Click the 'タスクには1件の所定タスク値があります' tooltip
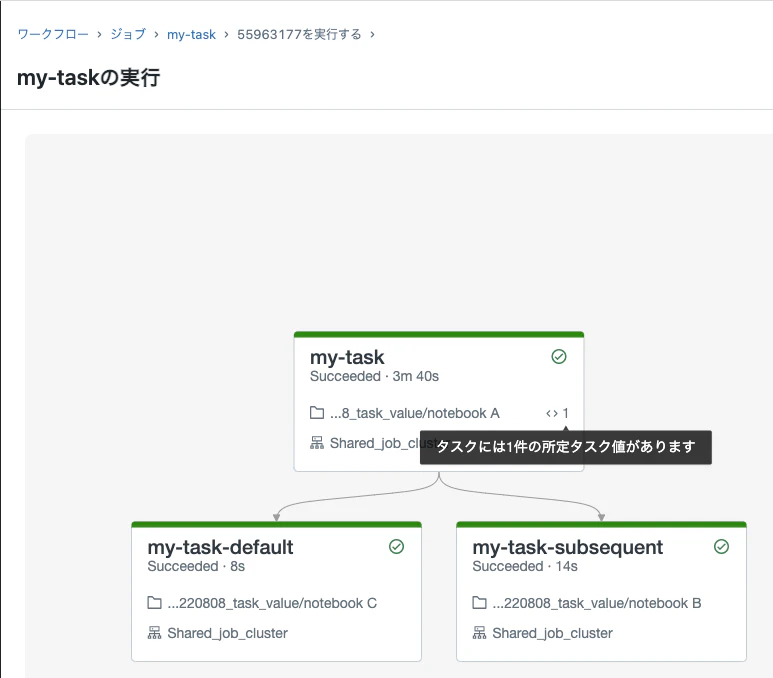 565,447
